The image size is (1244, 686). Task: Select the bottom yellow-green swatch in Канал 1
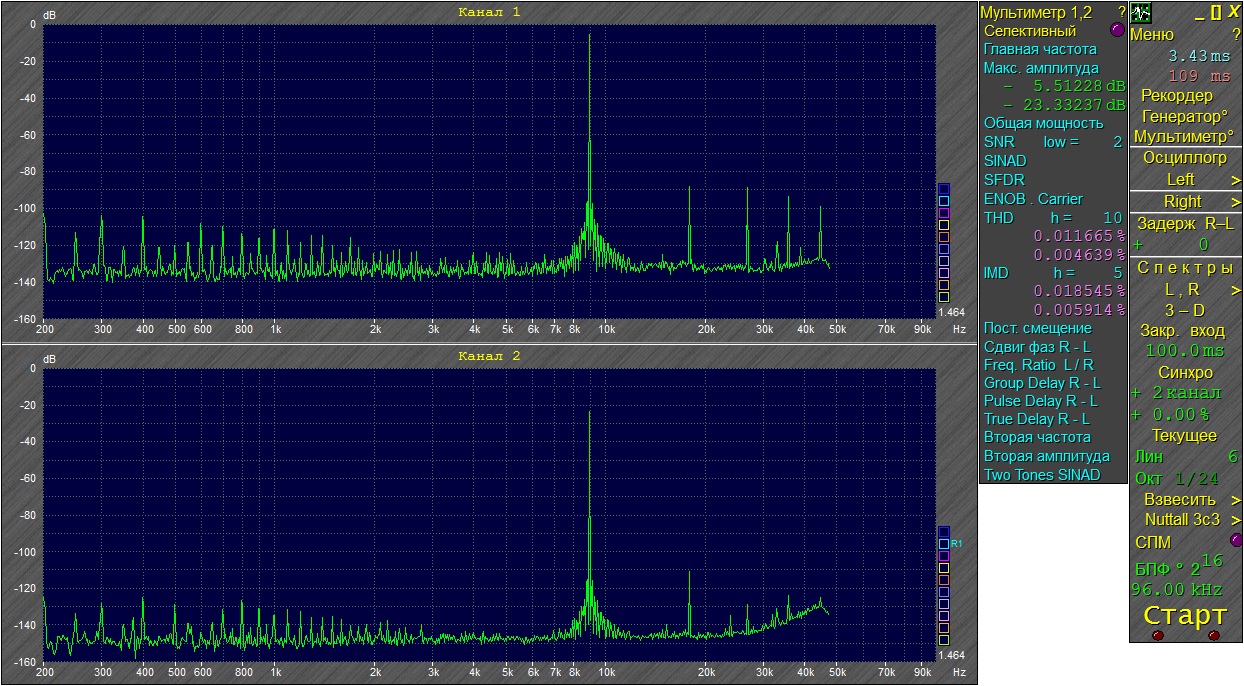pos(944,297)
